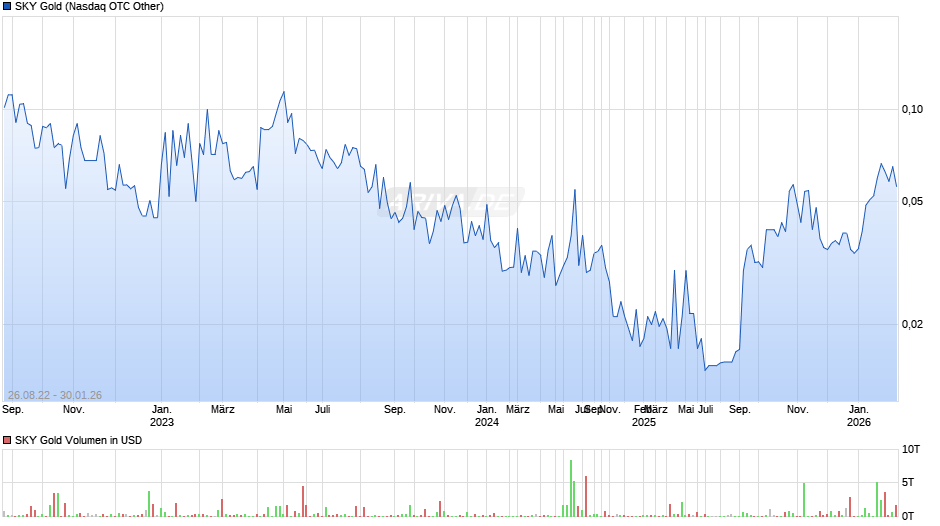Click the green volume bar near Nov. 2025
This screenshot has width=940, height=526.
coord(804,500)
